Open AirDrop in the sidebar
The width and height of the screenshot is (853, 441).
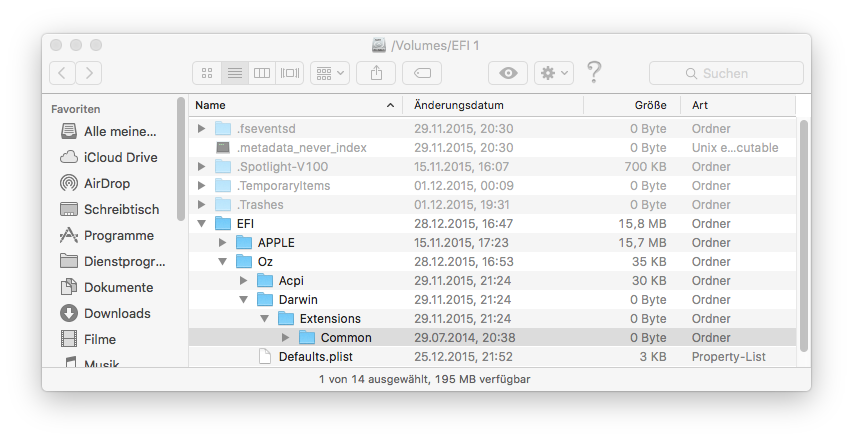coord(106,183)
